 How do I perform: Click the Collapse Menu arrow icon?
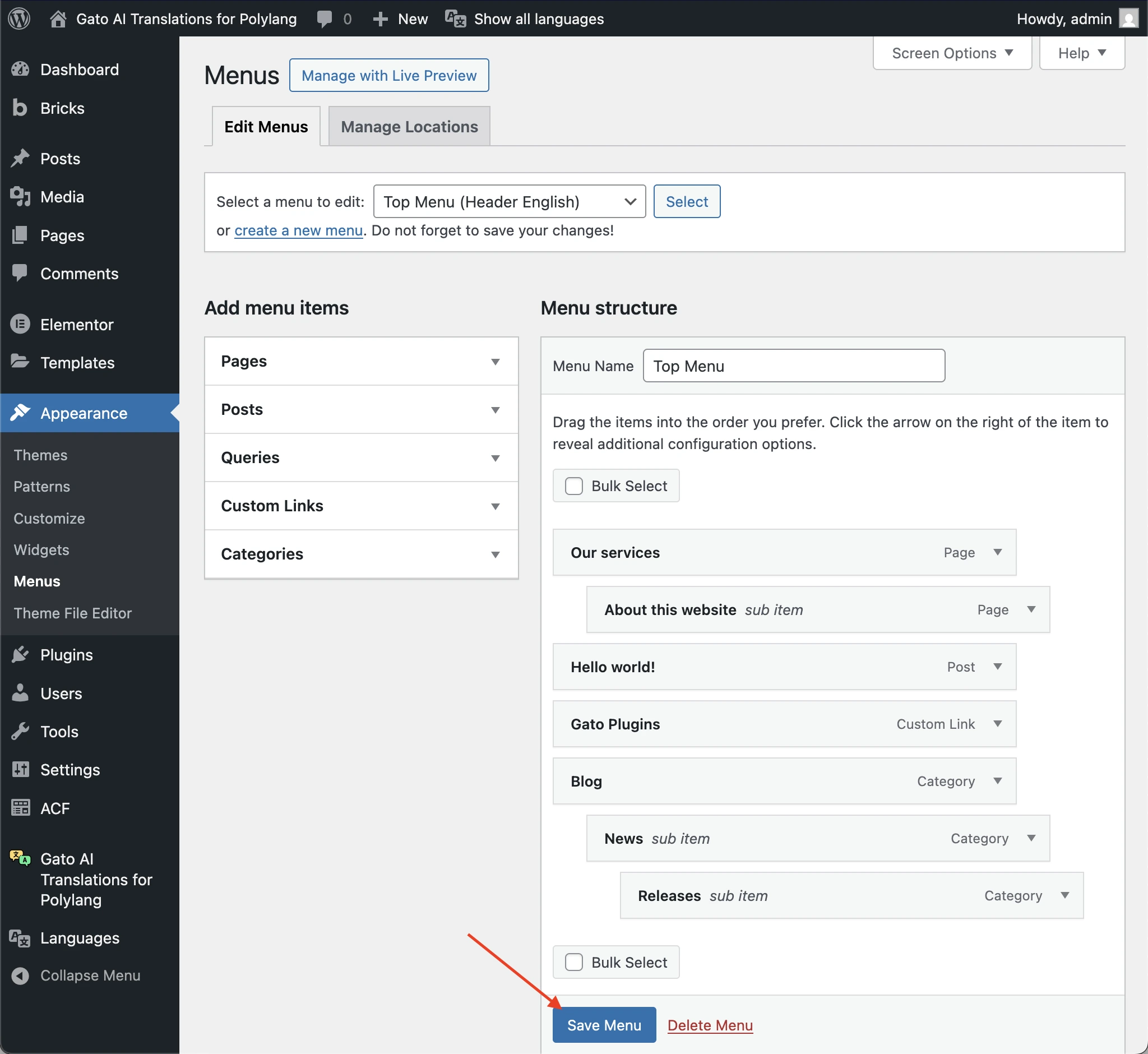tap(20, 976)
